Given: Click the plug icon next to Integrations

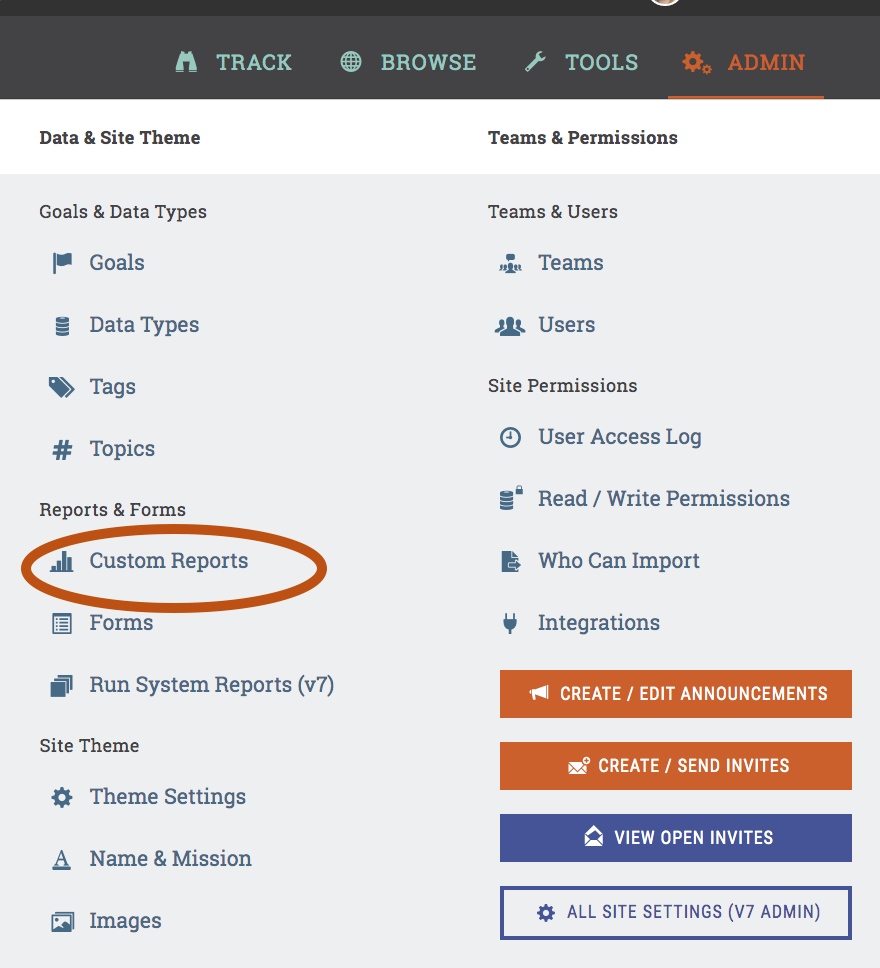Looking at the screenshot, I should coord(510,623).
